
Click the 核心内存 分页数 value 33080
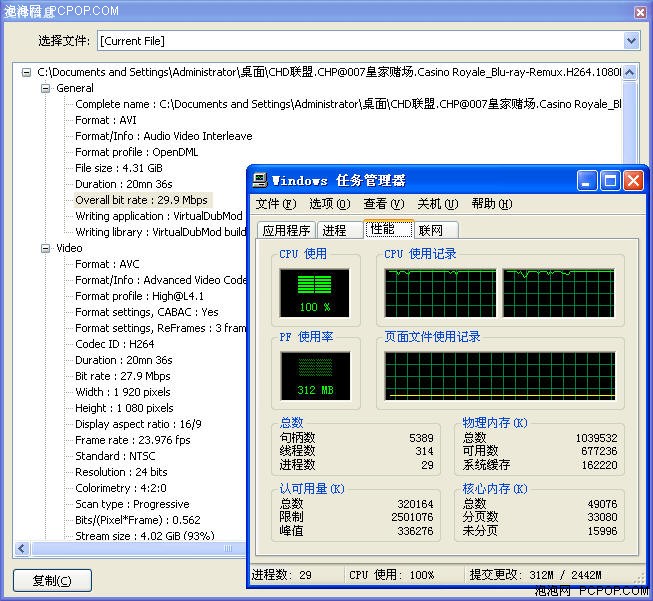[602, 518]
